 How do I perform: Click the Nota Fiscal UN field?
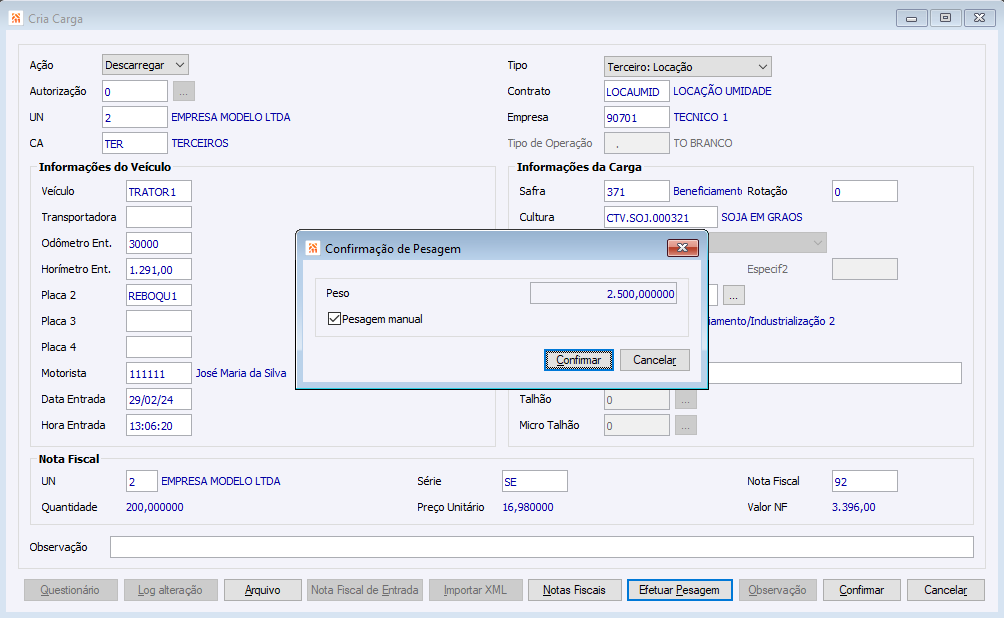(x=142, y=481)
